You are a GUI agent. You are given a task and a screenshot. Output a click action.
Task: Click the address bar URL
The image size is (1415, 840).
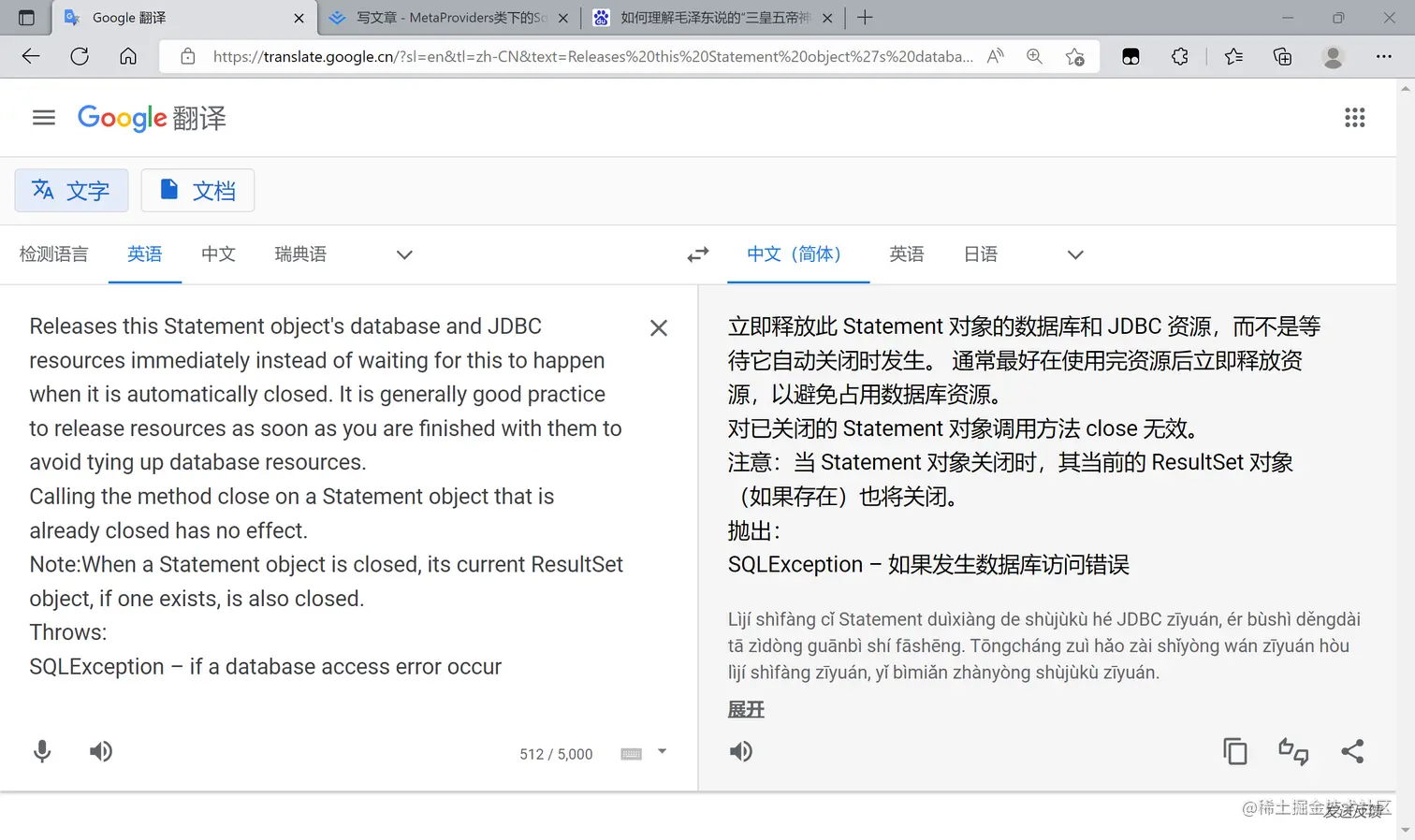[592, 56]
